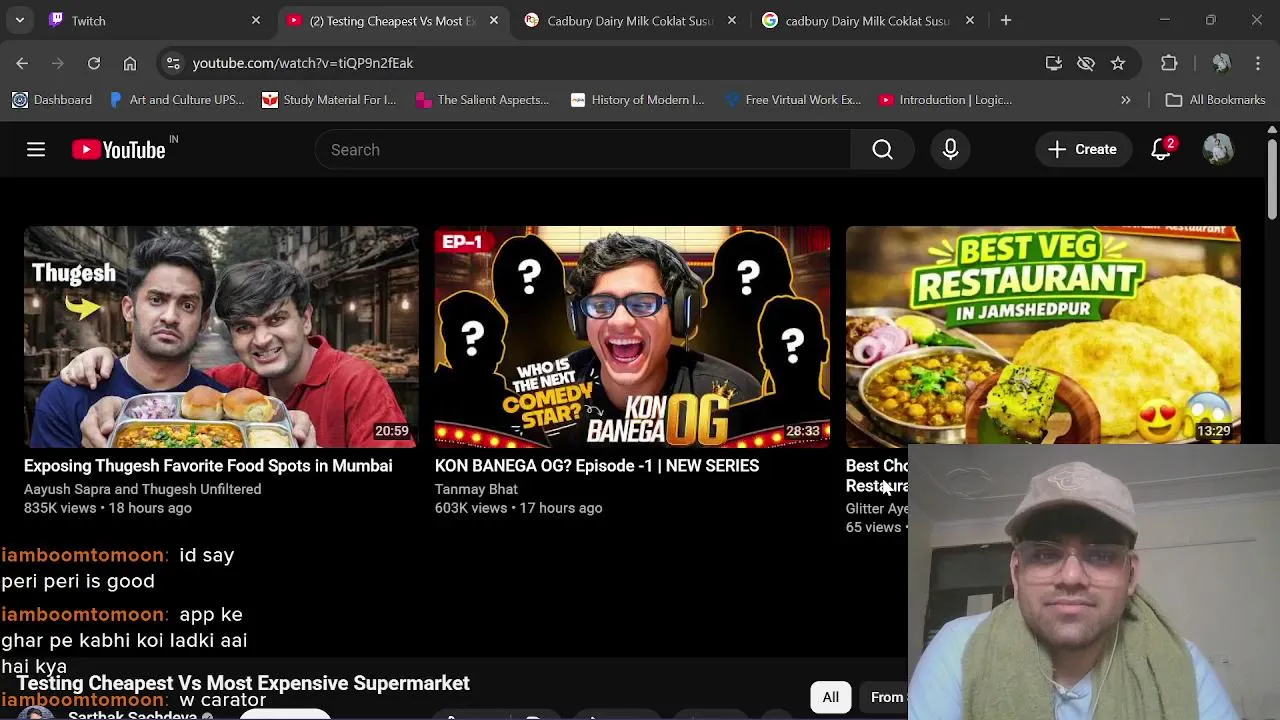The height and width of the screenshot is (720, 1280).
Task: Open the Create button
Action: [x=1083, y=150]
